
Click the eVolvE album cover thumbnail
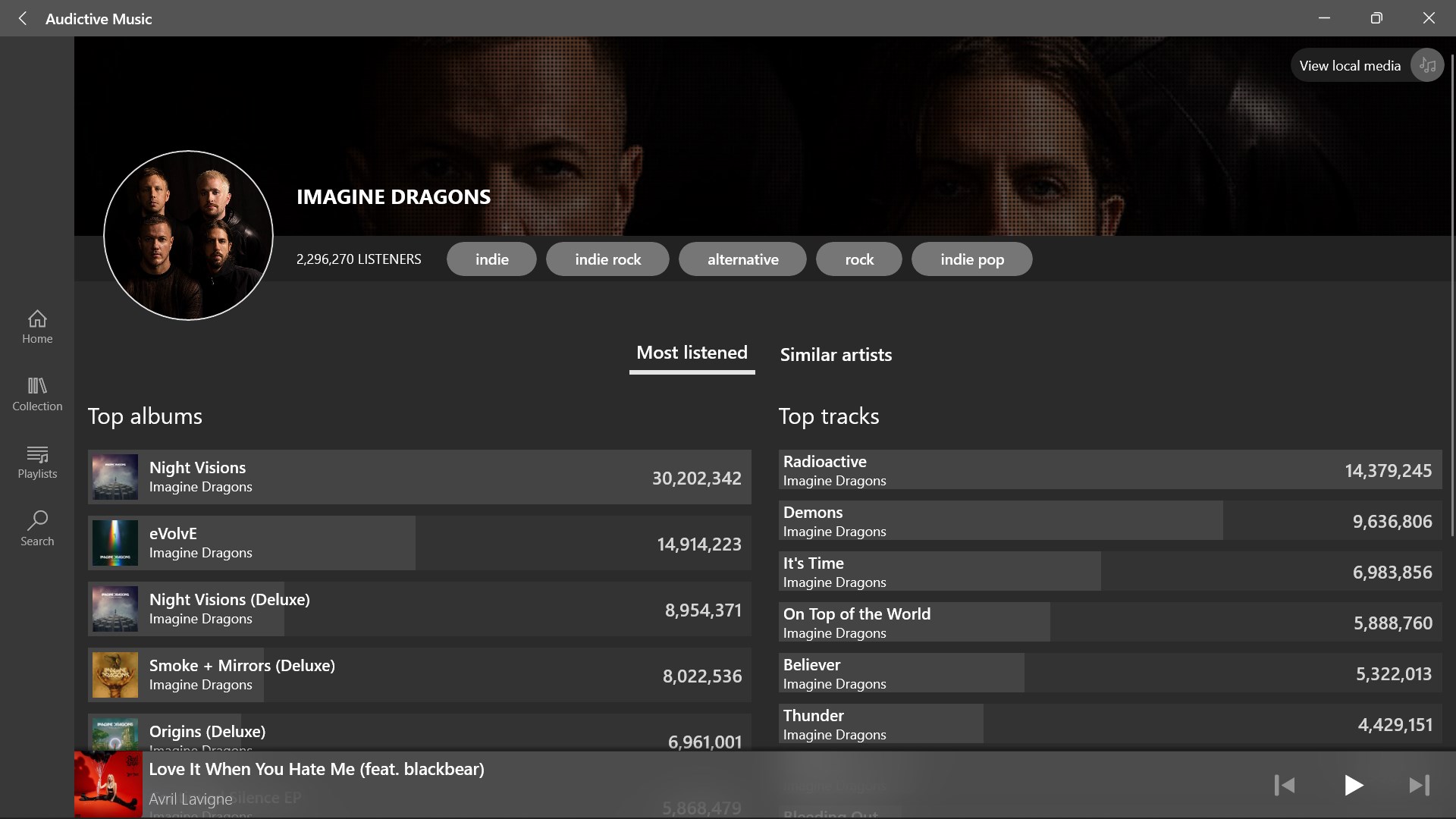click(x=115, y=543)
